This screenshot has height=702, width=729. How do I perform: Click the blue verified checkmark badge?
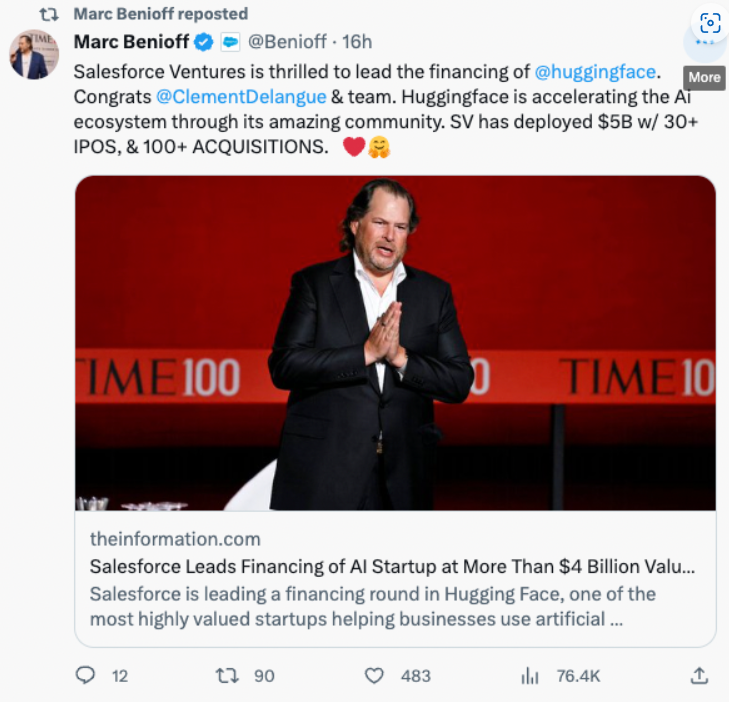(x=203, y=42)
